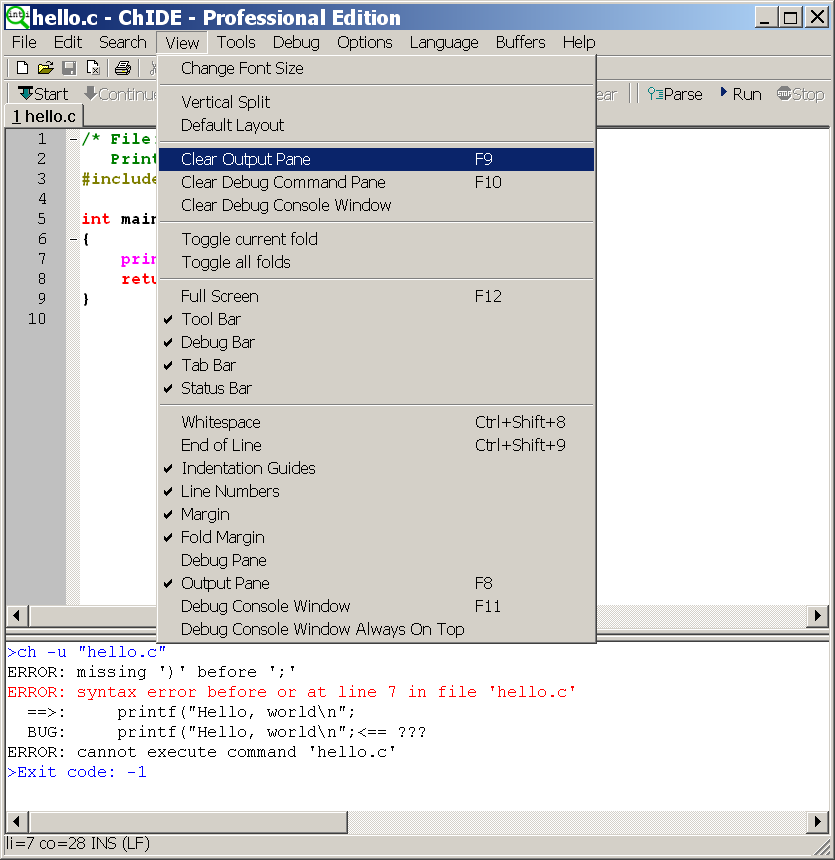Screen dimensions: 835x860
Task: Click the Stop button in debug bar
Action: tap(800, 94)
